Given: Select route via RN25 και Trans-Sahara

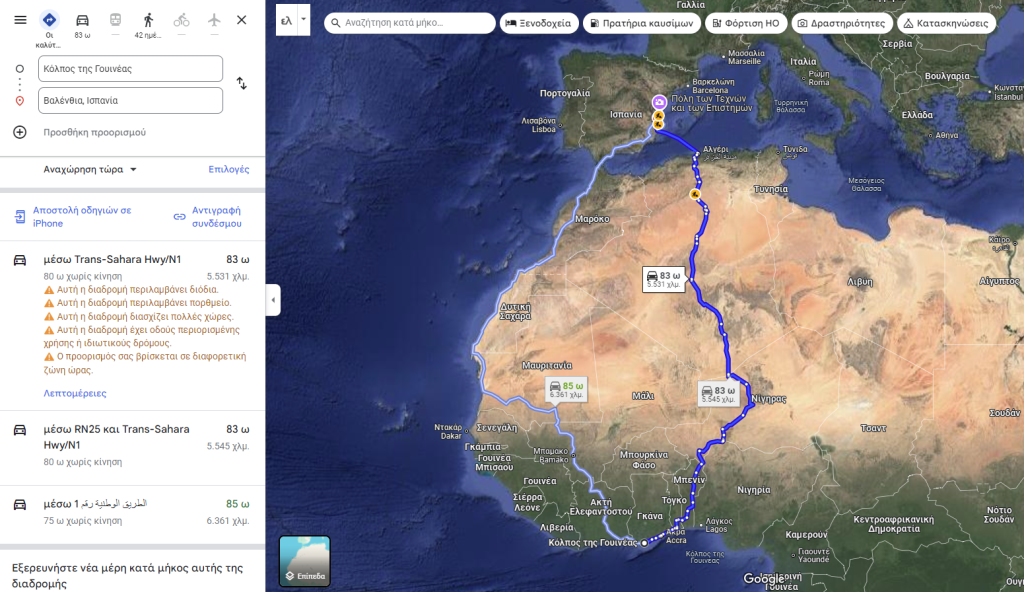Looking at the screenshot, I should pos(133,447).
